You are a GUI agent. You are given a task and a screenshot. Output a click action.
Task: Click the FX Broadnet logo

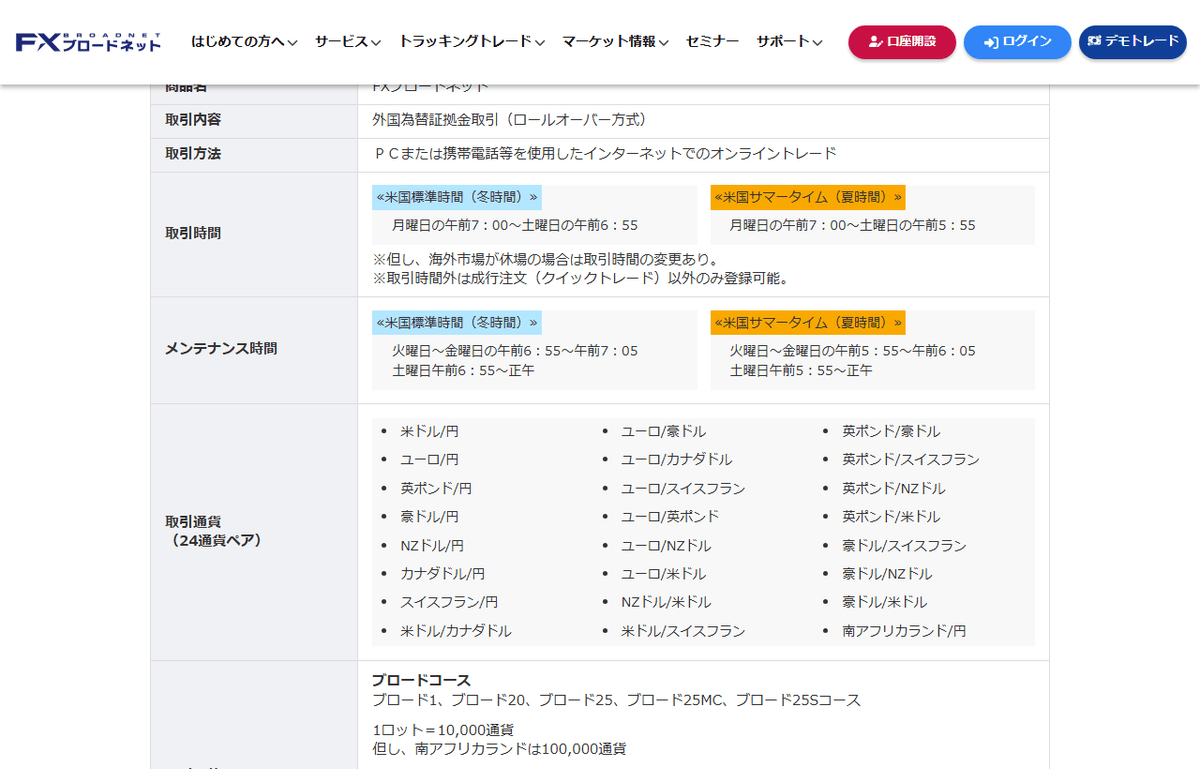point(88,42)
